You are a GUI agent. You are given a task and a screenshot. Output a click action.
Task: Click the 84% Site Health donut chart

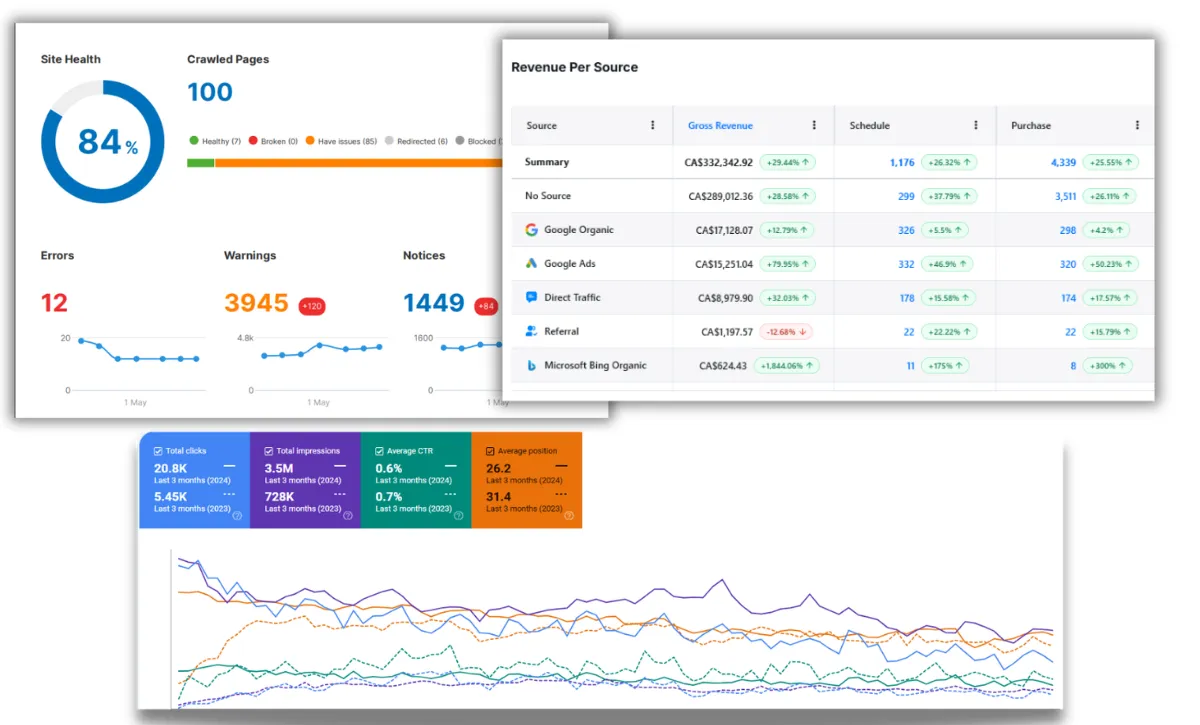(x=102, y=141)
